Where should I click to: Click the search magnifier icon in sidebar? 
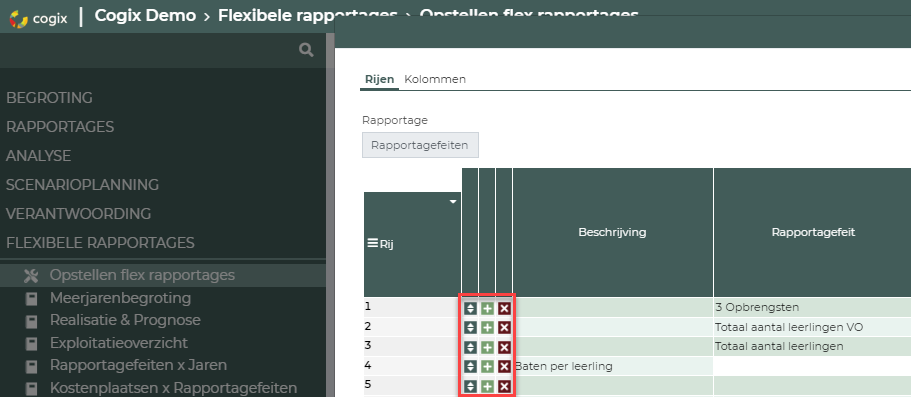306,50
